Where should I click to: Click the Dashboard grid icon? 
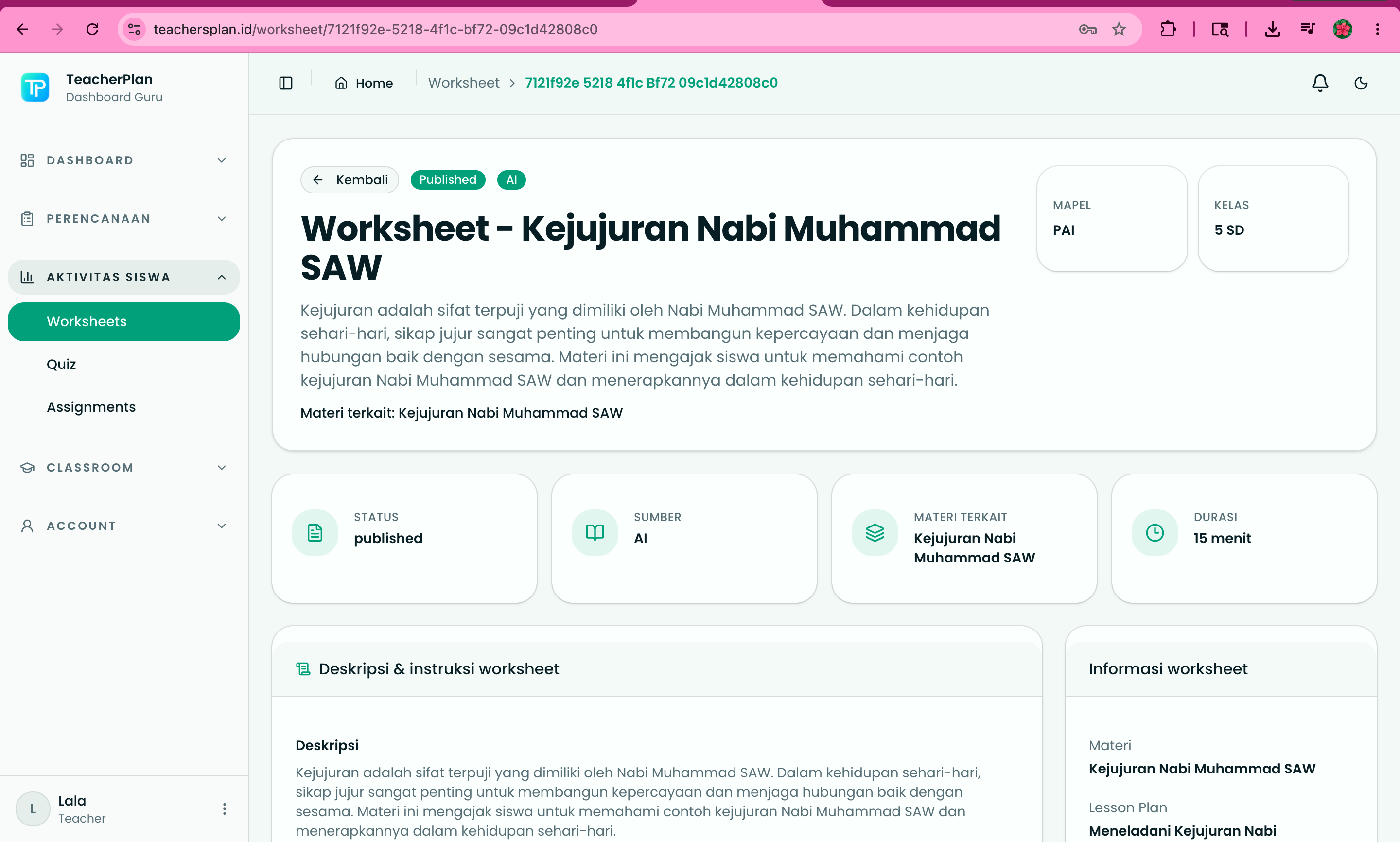pos(27,160)
